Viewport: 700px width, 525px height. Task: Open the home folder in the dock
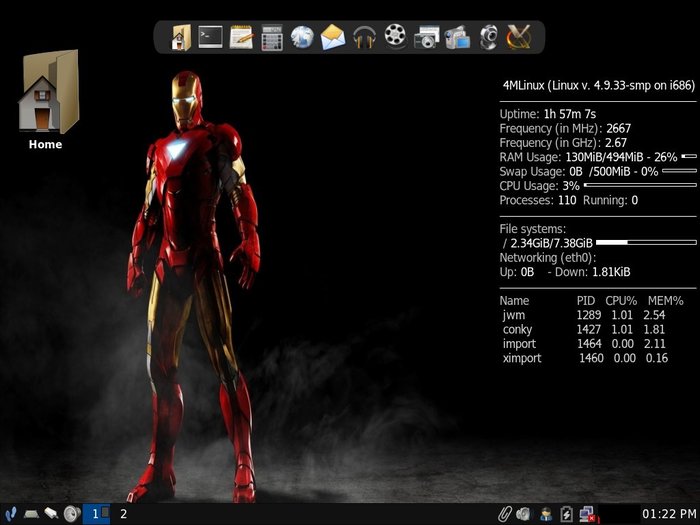(180, 38)
